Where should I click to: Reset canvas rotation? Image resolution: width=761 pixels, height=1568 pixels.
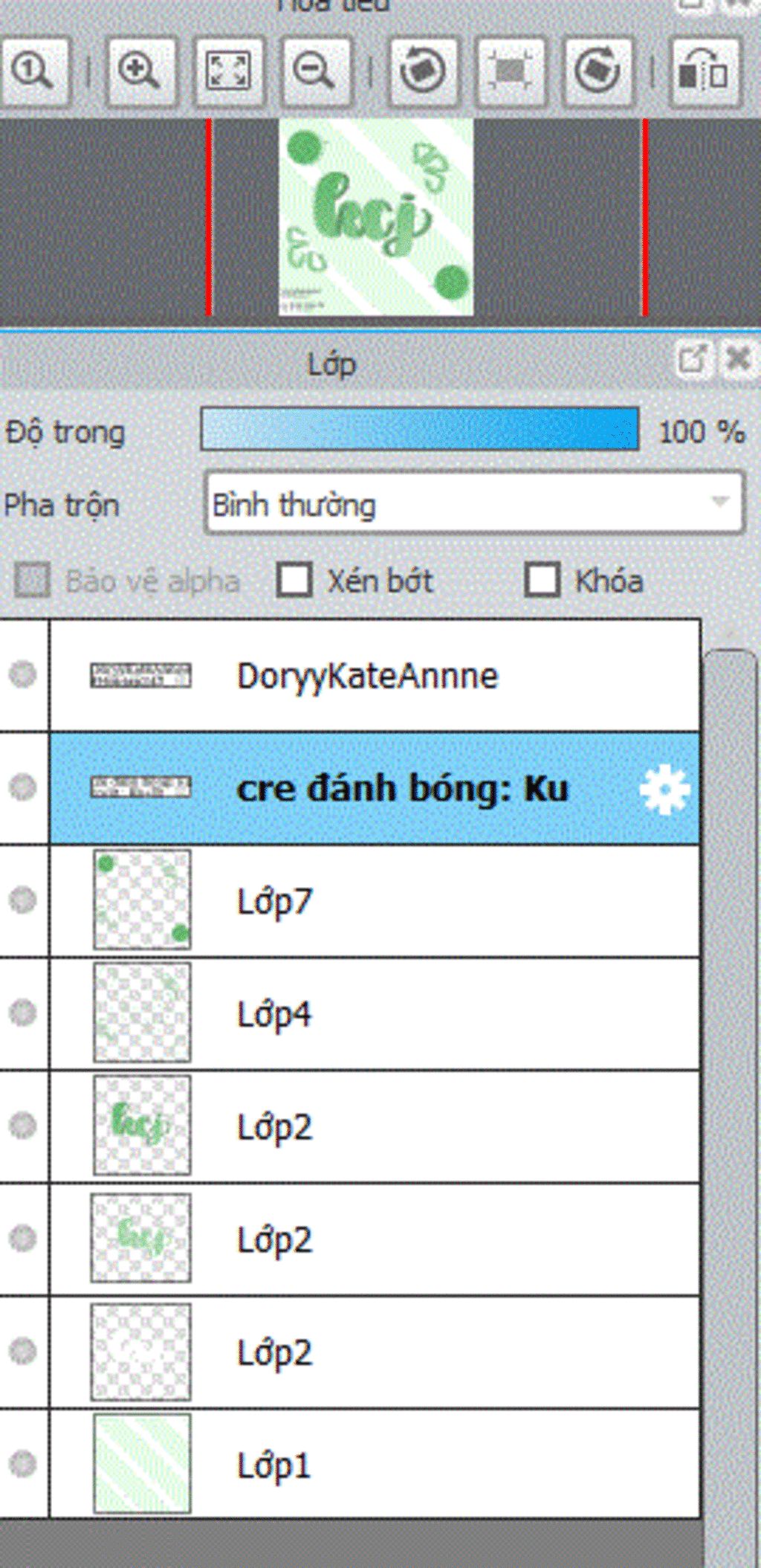coord(511,71)
